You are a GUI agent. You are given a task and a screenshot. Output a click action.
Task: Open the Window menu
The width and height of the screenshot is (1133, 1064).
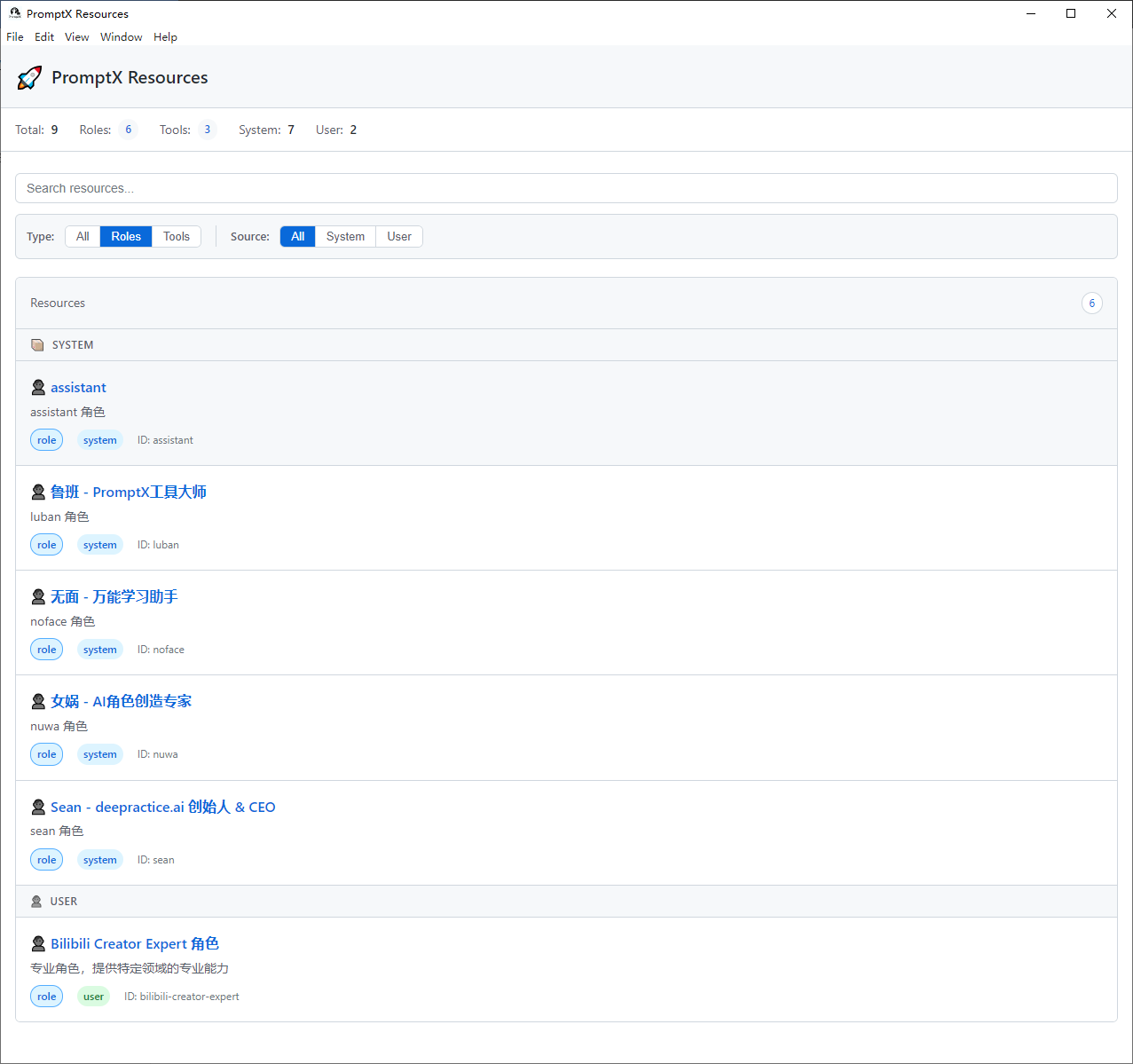[x=122, y=37]
